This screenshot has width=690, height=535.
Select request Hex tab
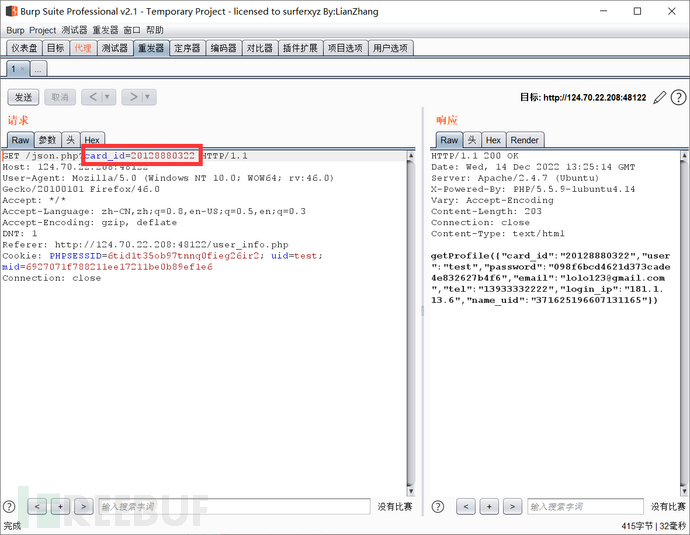point(92,140)
